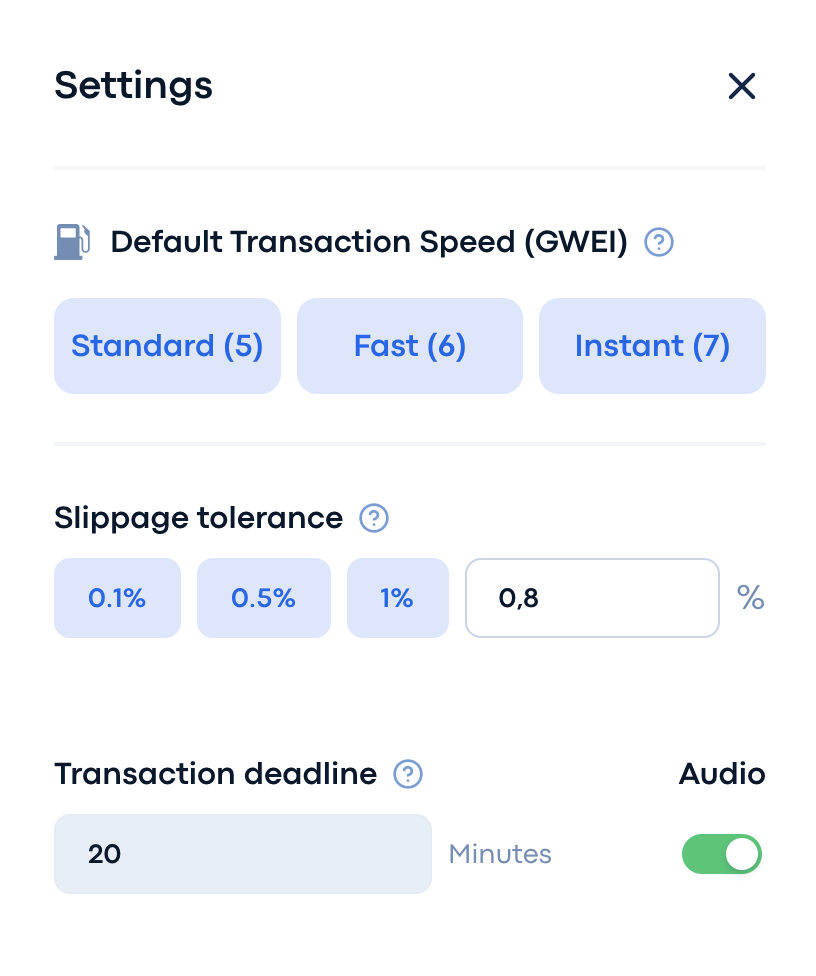
Task: Click the gas pump icon
Action: point(73,242)
